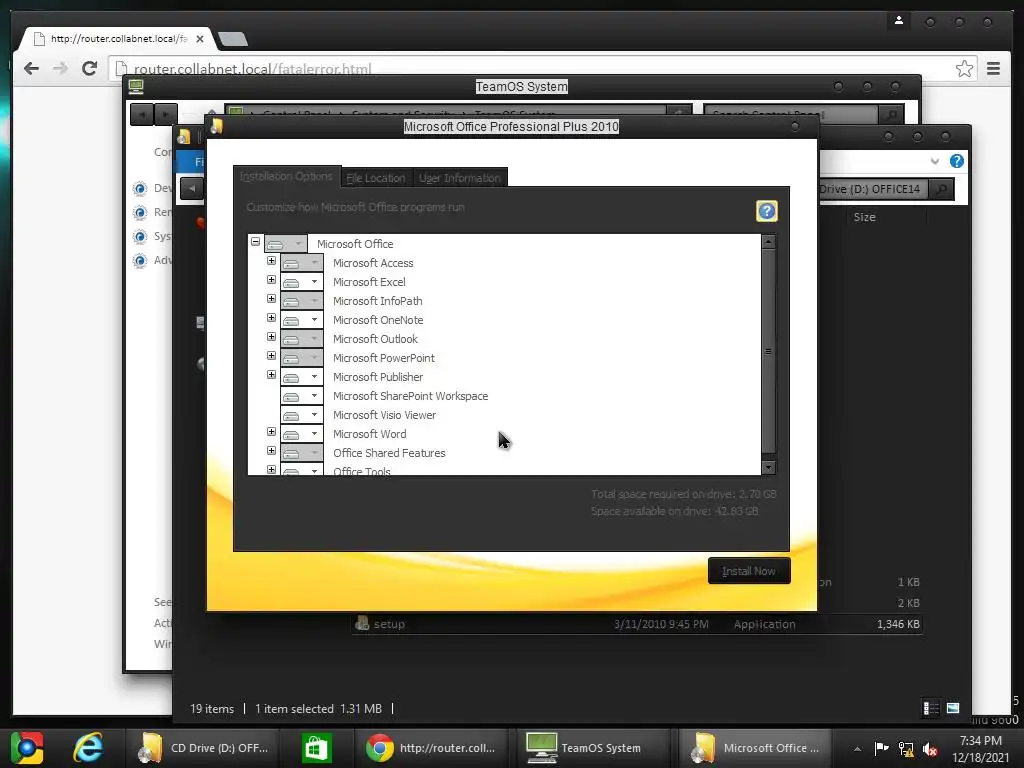Screen dimensions: 1024x768
Task: Expand the Microsoft Publisher node
Action: 271,374
